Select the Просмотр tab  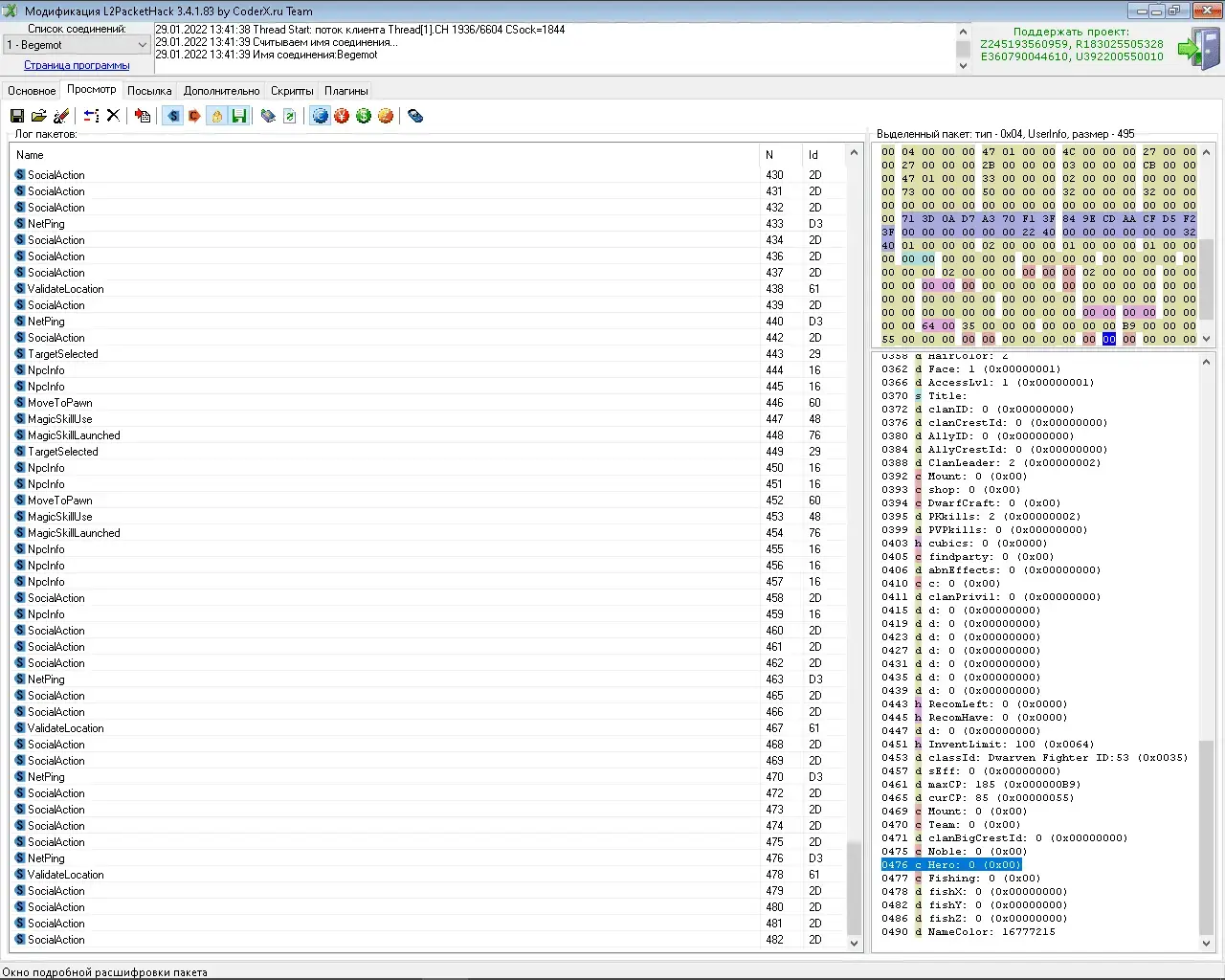[92, 89]
